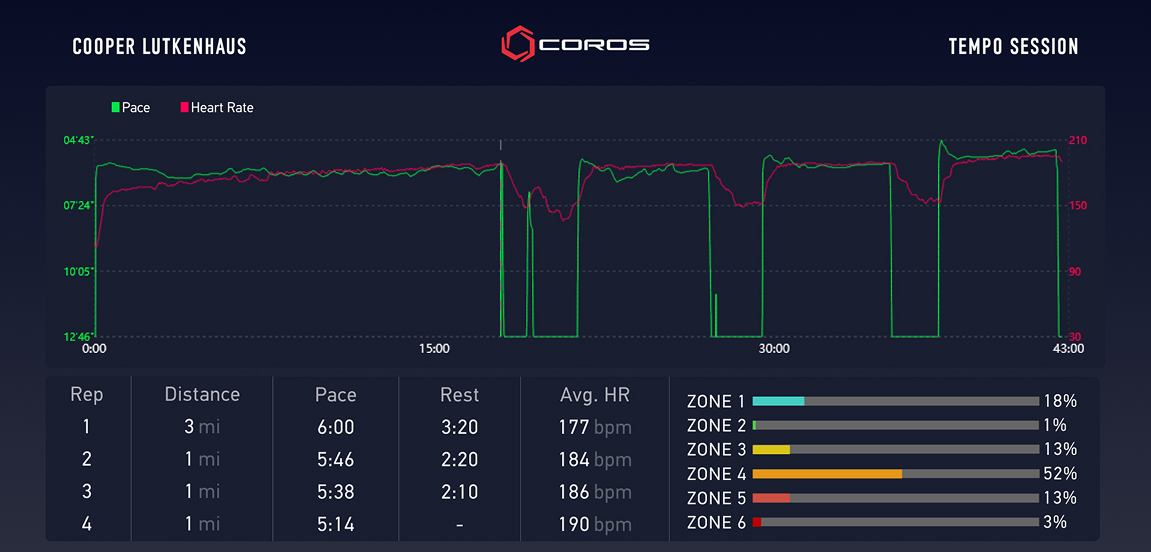This screenshot has height=552, width=1151.
Task: Click the Distance column header
Action: pos(202,395)
